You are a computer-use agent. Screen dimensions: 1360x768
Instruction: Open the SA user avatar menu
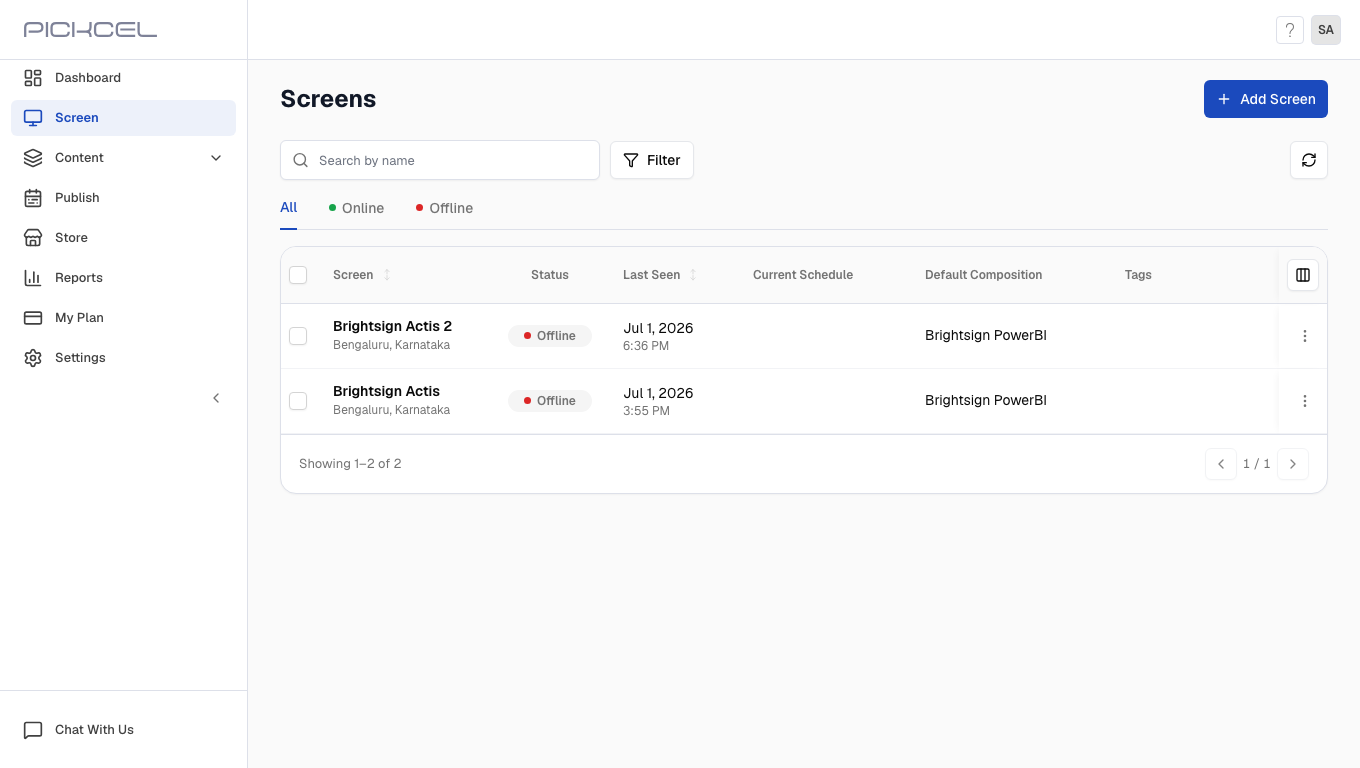pos(1326,30)
